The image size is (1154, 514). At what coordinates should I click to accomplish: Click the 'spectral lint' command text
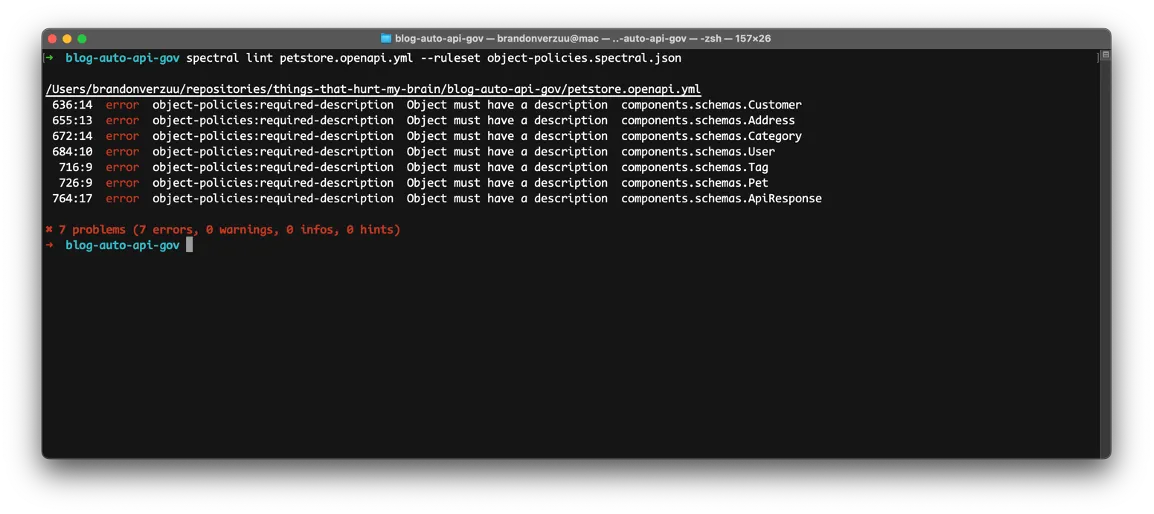tap(230, 58)
